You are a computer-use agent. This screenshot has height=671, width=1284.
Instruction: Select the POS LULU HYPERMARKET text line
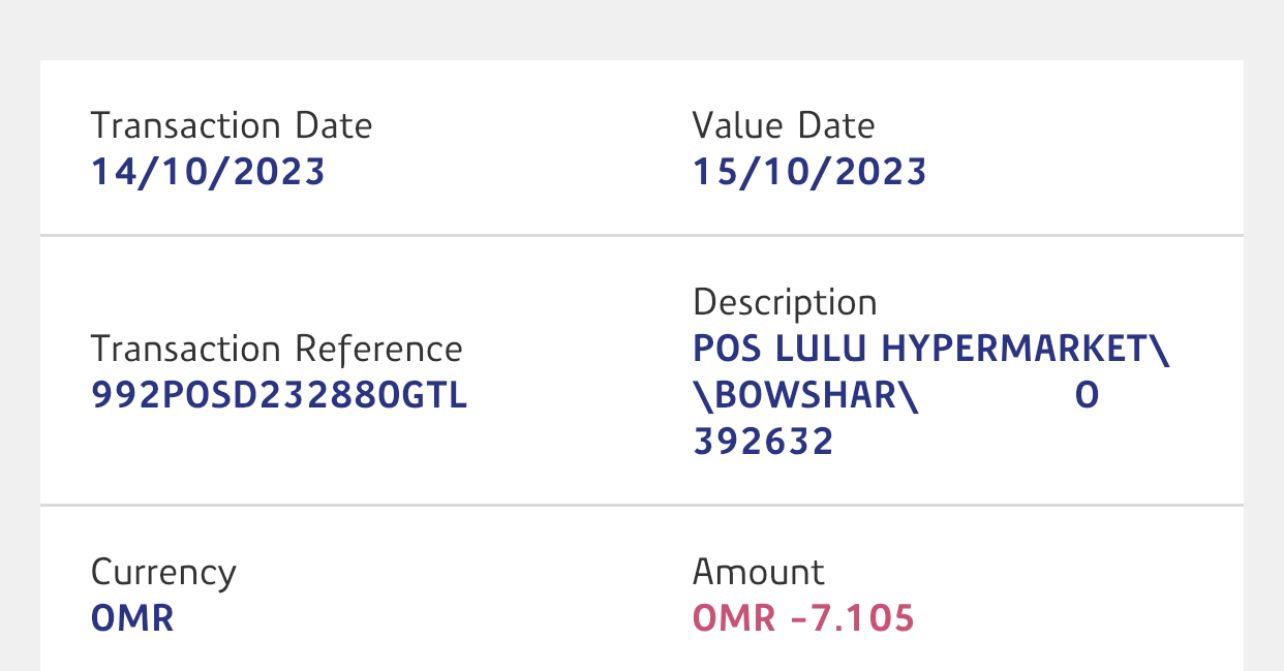click(x=930, y=349)
